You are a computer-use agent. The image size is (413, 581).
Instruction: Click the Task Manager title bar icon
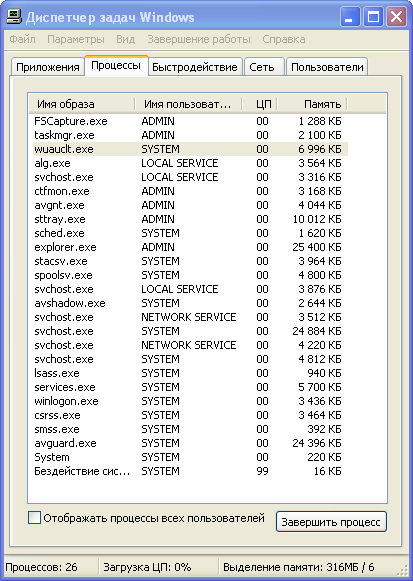(14, 17)
